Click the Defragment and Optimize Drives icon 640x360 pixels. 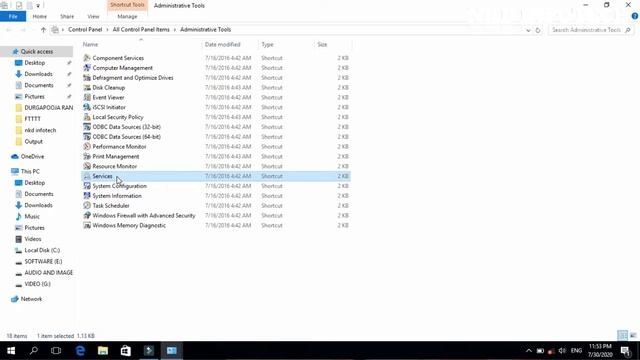(87, 78)
